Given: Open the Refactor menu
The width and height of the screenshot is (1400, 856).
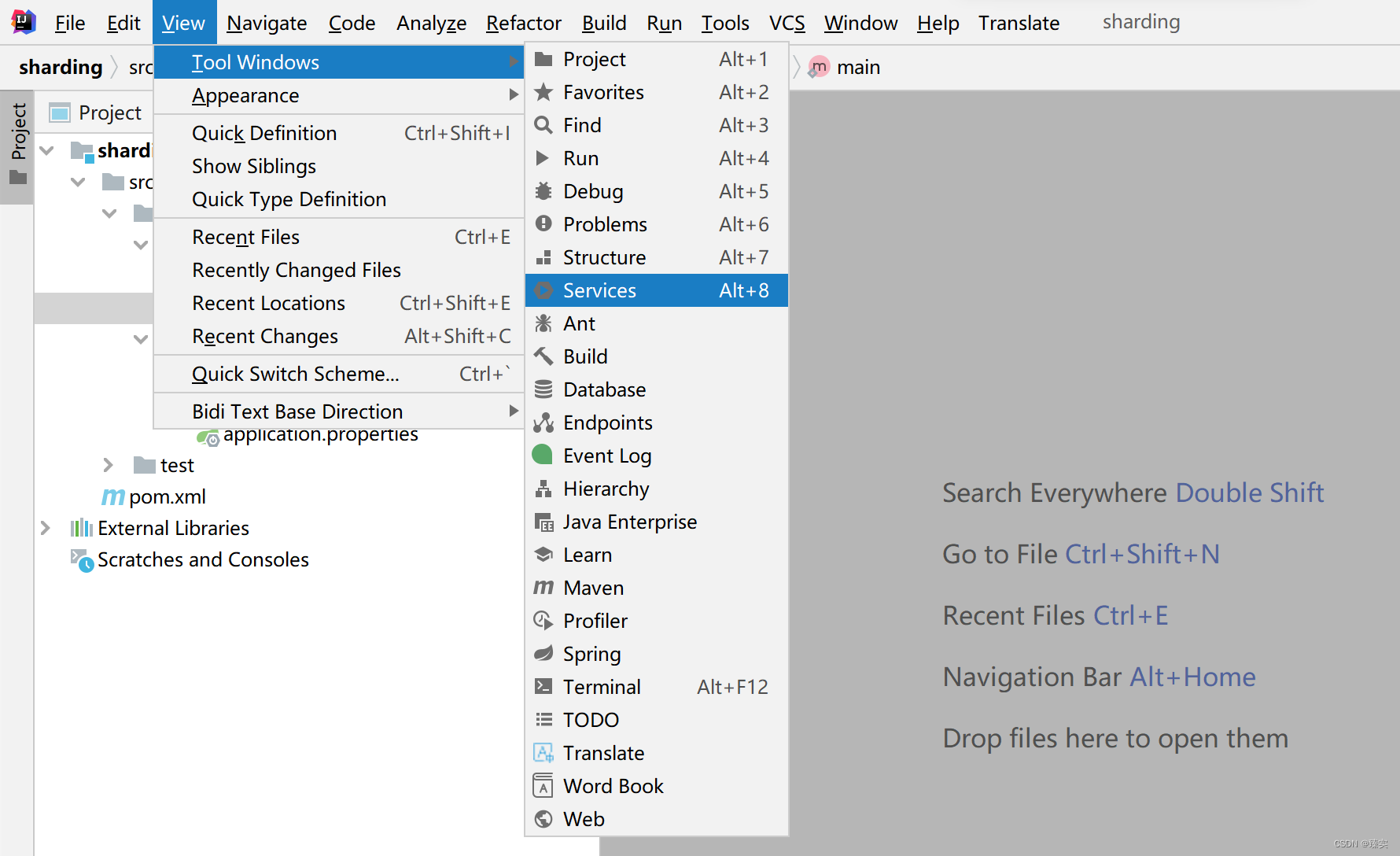Looking at the screenshot, I should (x=524, y=23).
